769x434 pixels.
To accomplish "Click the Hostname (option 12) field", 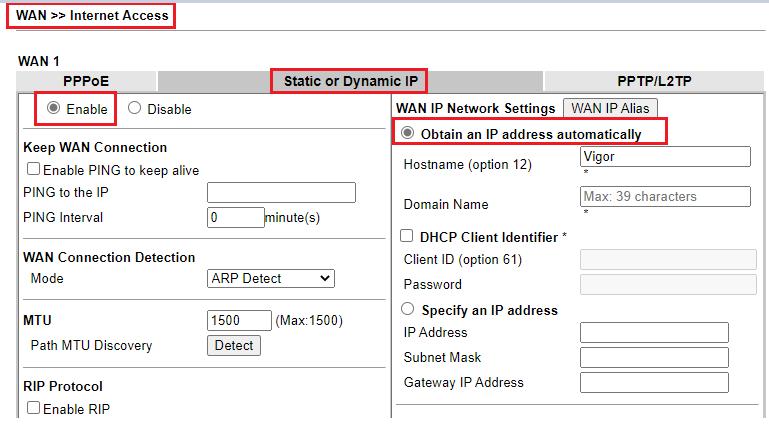I will (665, 156).
